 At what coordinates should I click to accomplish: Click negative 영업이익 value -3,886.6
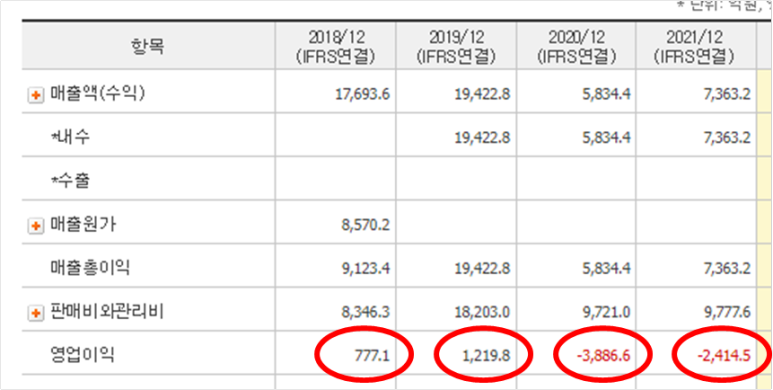[x=605, y=355]
